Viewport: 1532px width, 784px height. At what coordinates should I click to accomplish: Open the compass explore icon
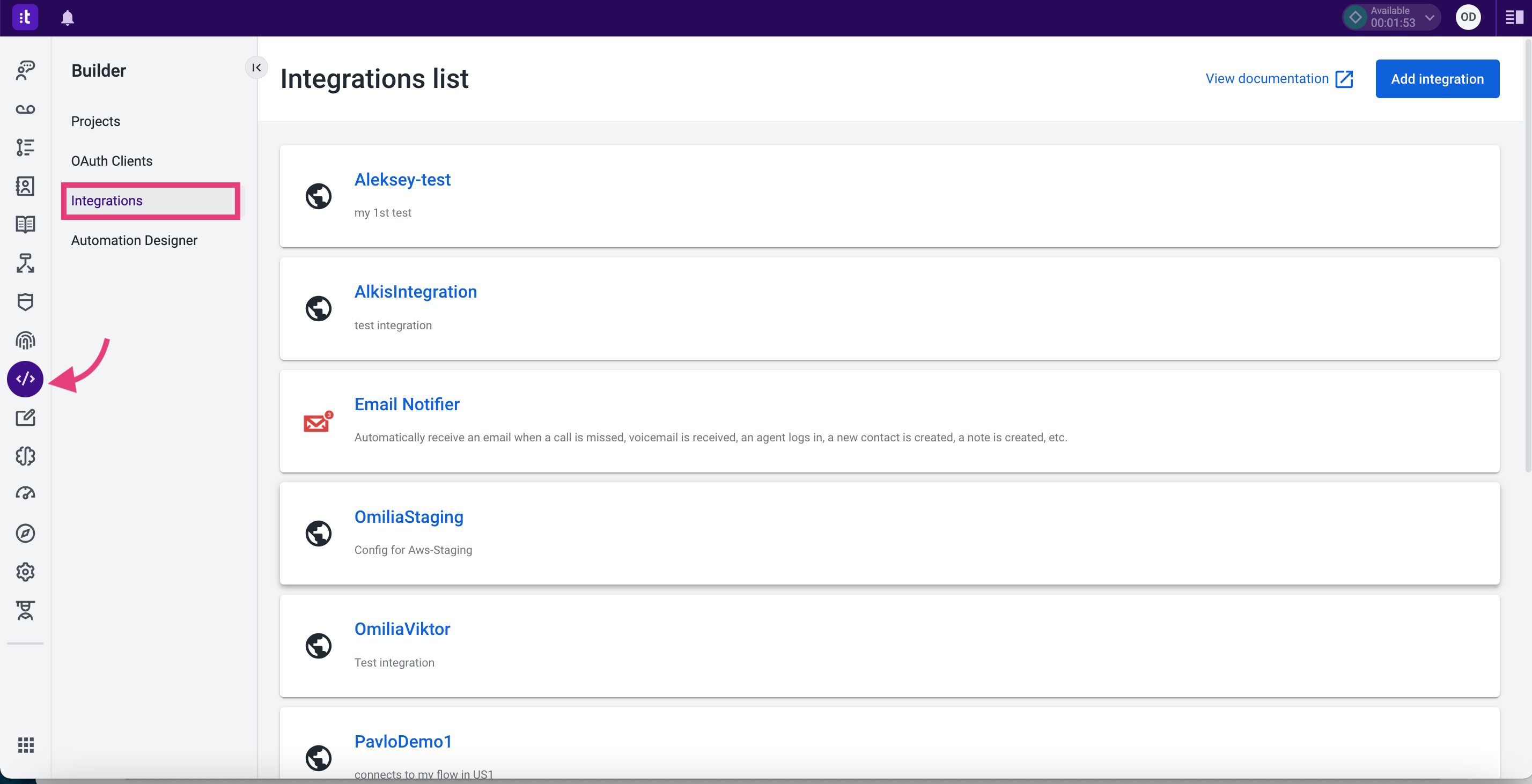[26, 533]
